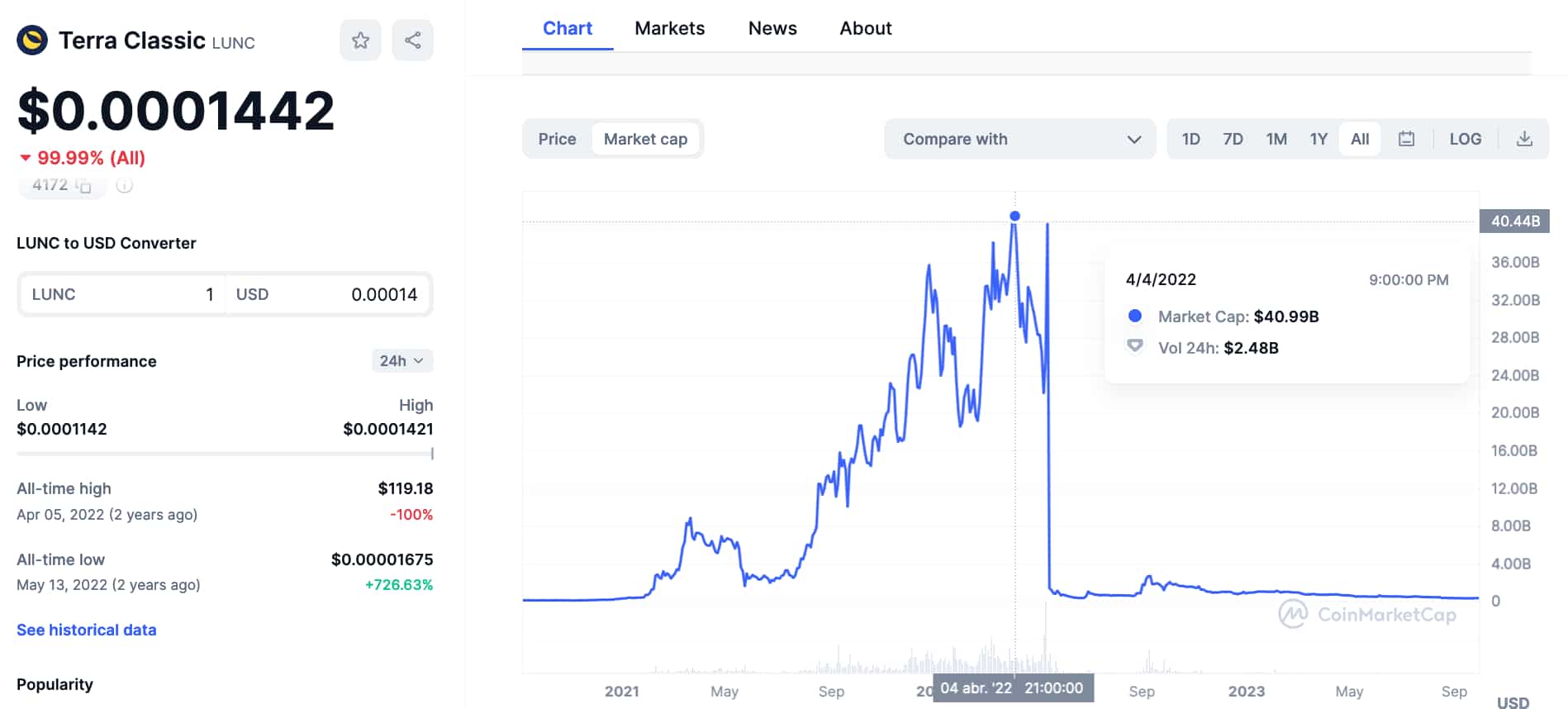Image resolution: width=1568 pixels, height=709 pixels.
Task: Select the Market cap view toggle
Action: click(x=647, y=139)
